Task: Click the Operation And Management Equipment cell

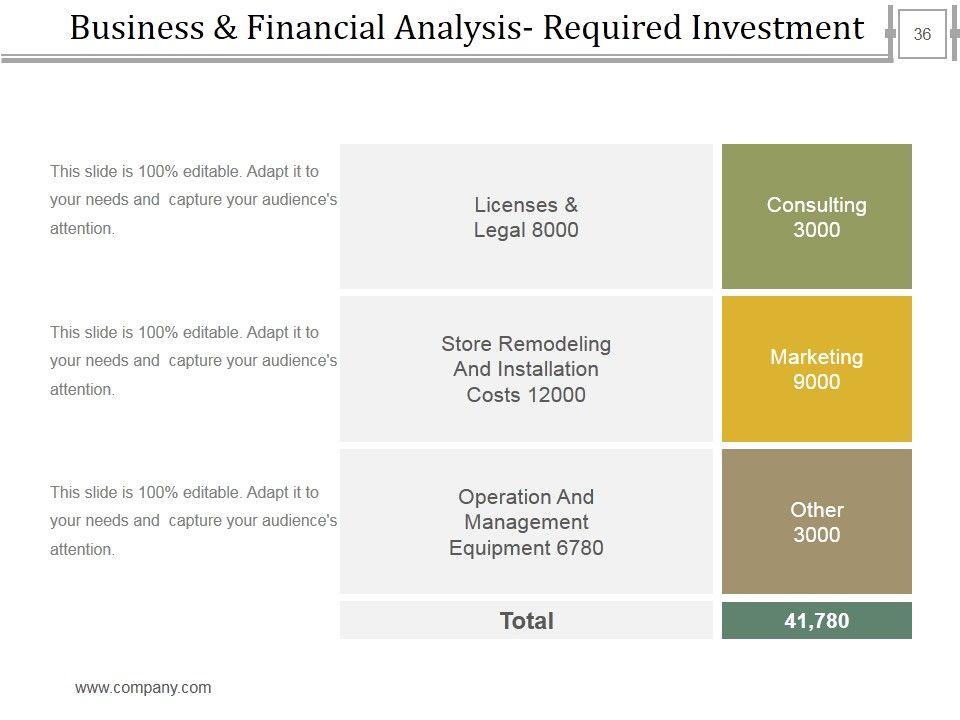Action: click(x=526, y=522)
